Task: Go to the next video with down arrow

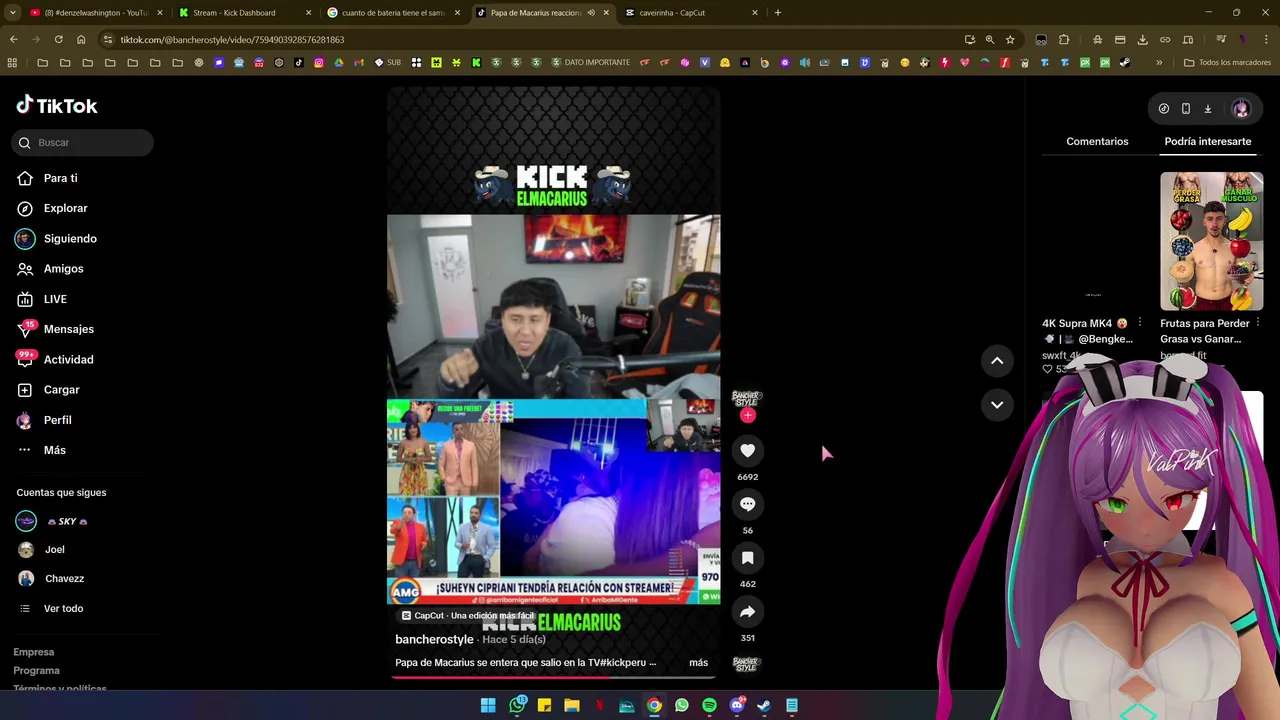Action: (997, 405)
